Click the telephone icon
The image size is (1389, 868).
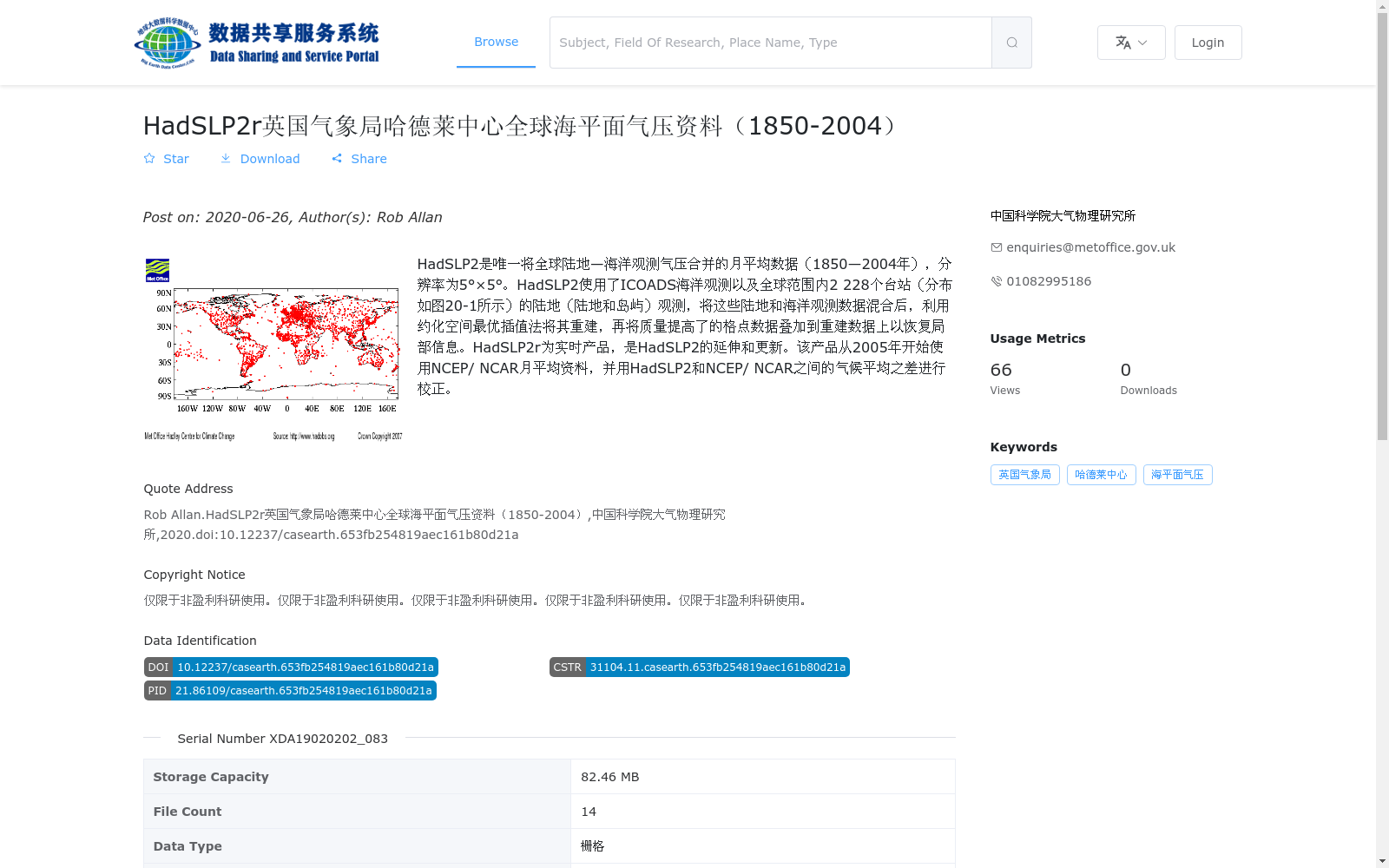(996, 281)
